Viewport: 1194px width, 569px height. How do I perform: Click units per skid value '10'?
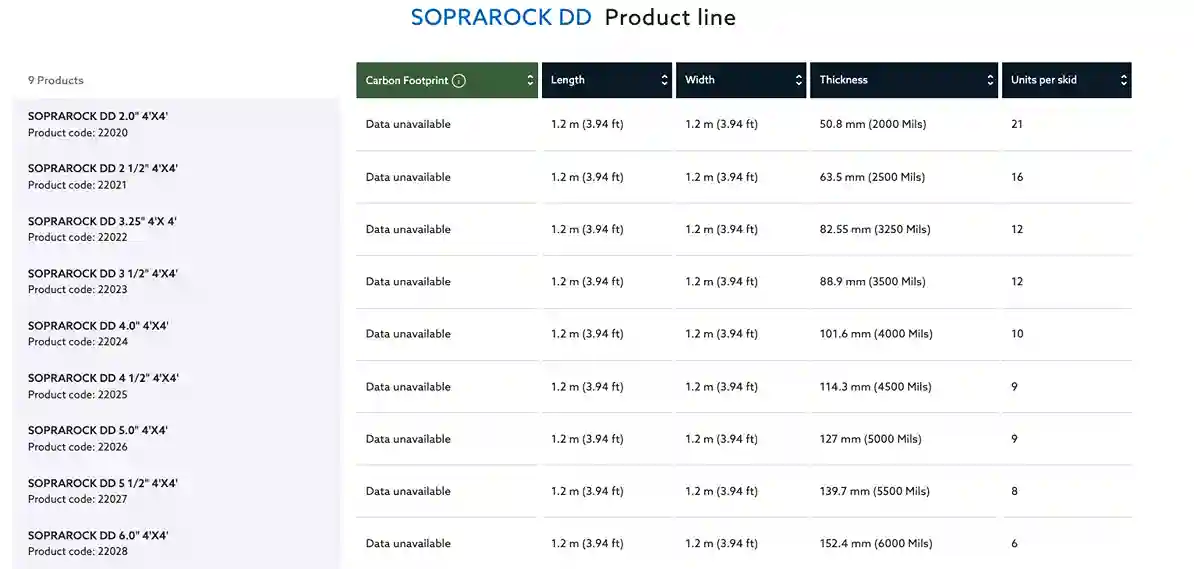pyautogui.click(x=1017, y=334)
